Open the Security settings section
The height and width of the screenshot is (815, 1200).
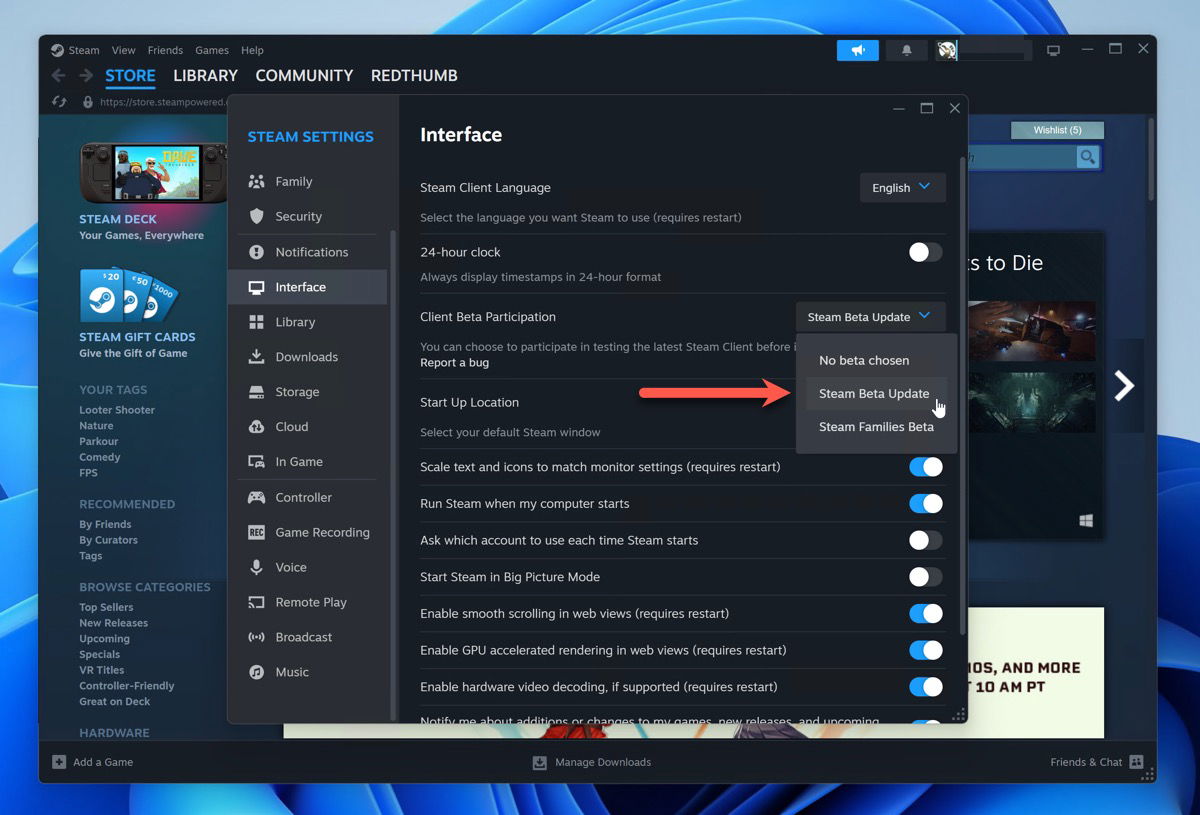click(x=299, y=216)
